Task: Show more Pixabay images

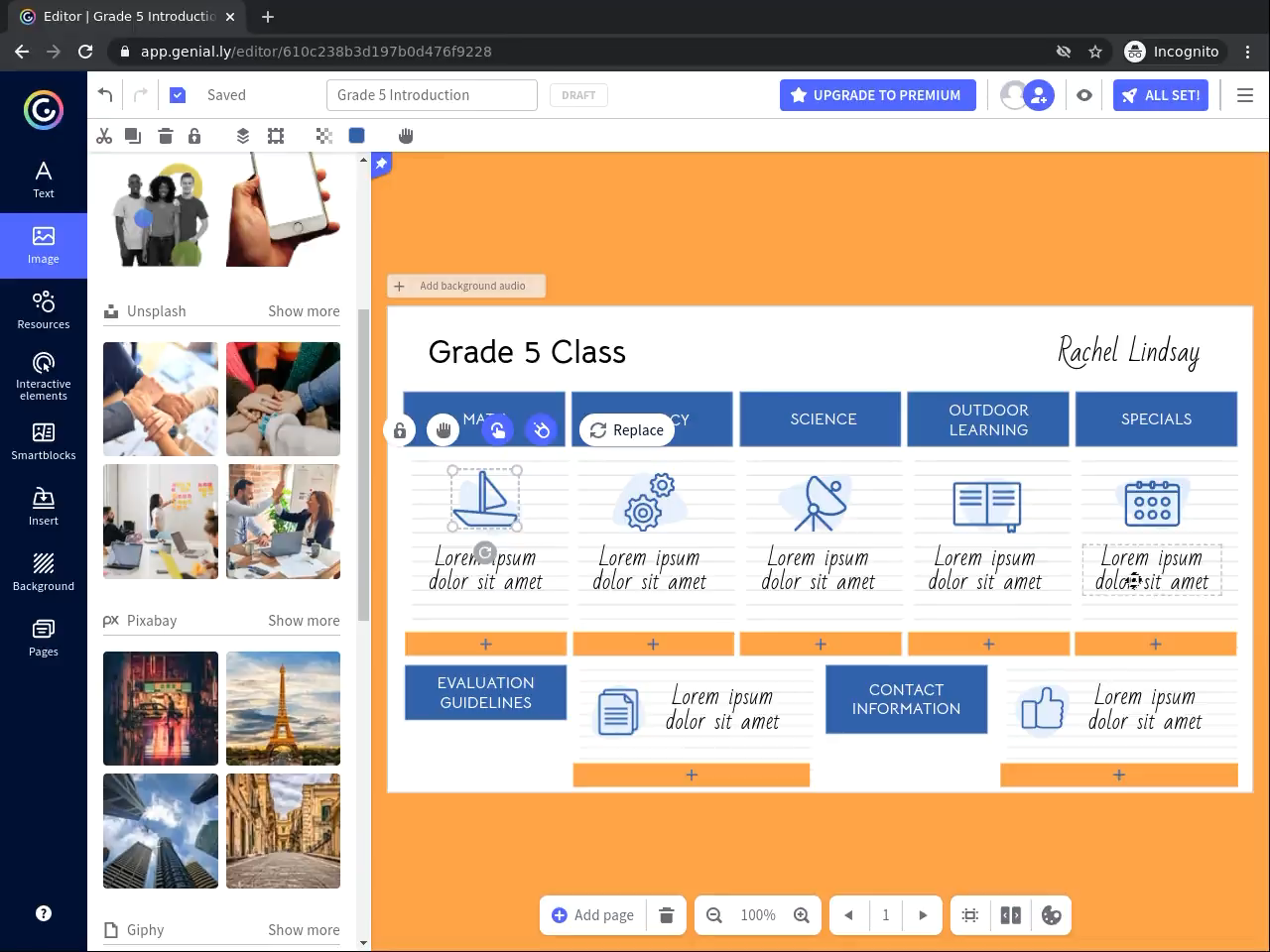Action: click(304, 621)
